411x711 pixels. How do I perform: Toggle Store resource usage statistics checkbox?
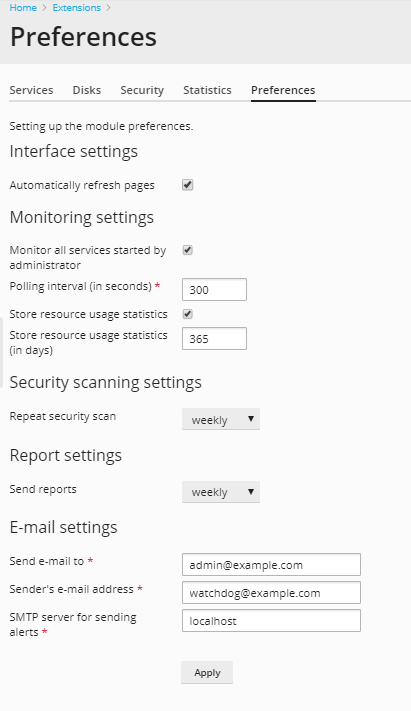click(188, 314)
